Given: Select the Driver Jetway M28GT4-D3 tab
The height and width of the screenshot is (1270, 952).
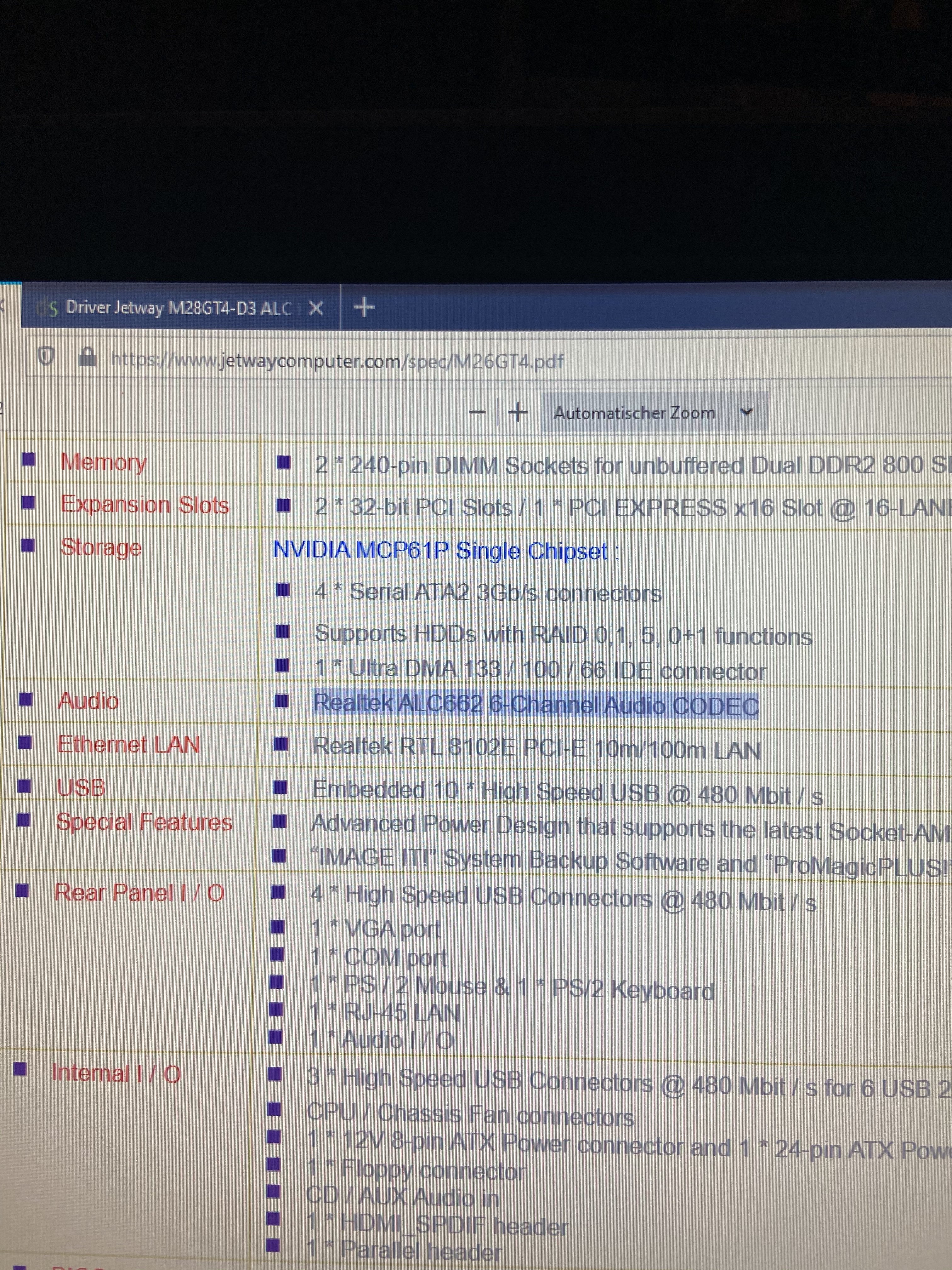Looking at the screenshot, I should (178, 308).
